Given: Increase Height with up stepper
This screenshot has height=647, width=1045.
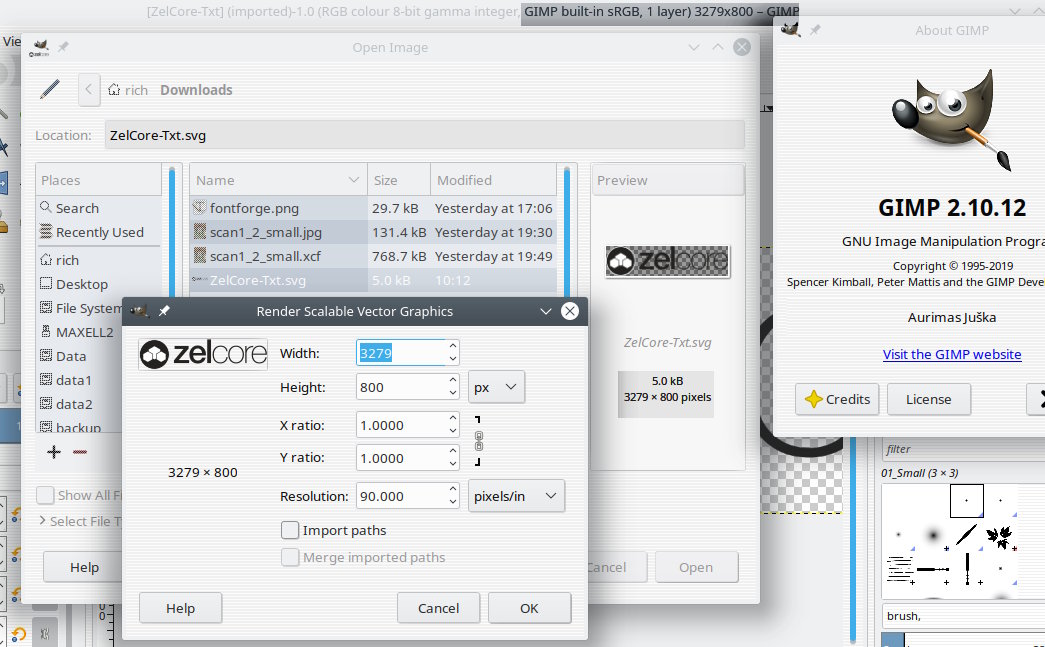Looking at the screenshot, I should tap(453, 380).
